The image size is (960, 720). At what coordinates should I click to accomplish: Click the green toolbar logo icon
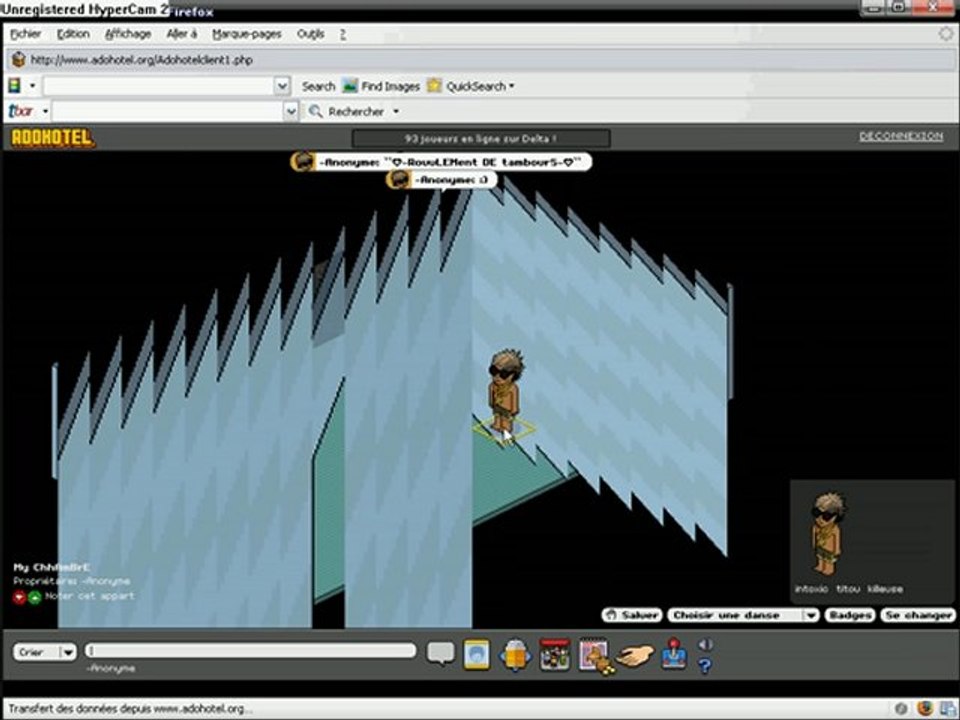click(15, 86)
